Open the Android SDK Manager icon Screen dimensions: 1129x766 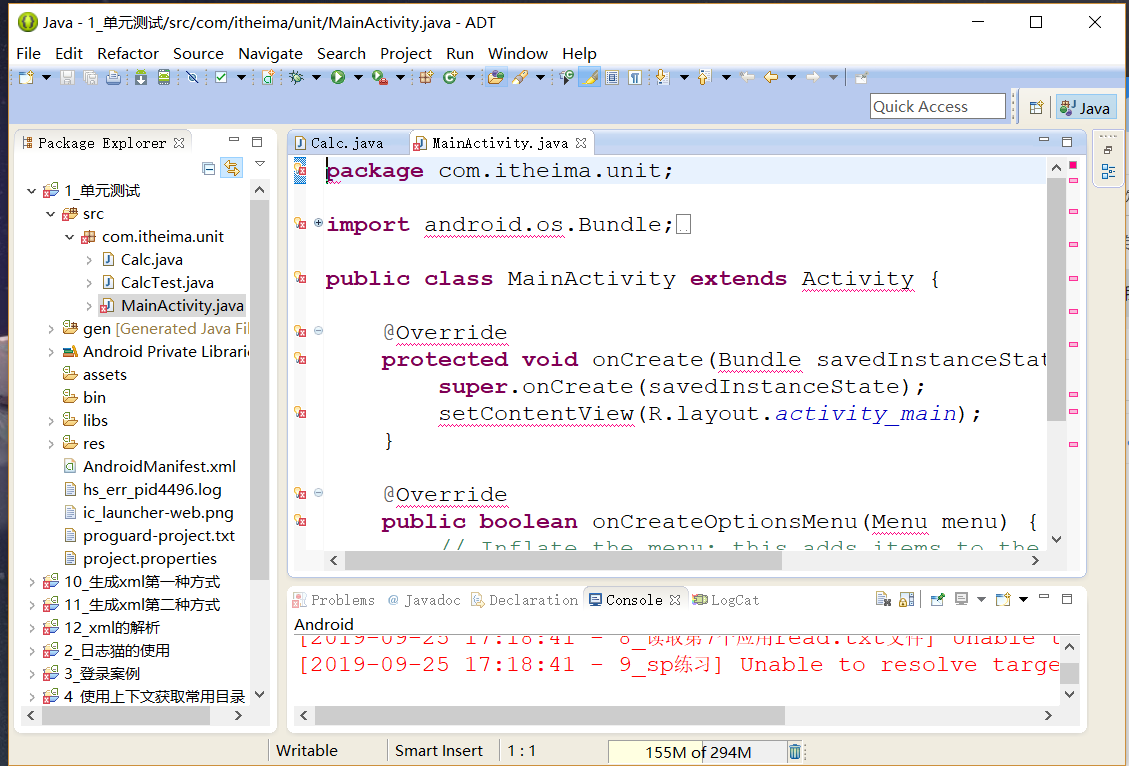pos(141,77)
